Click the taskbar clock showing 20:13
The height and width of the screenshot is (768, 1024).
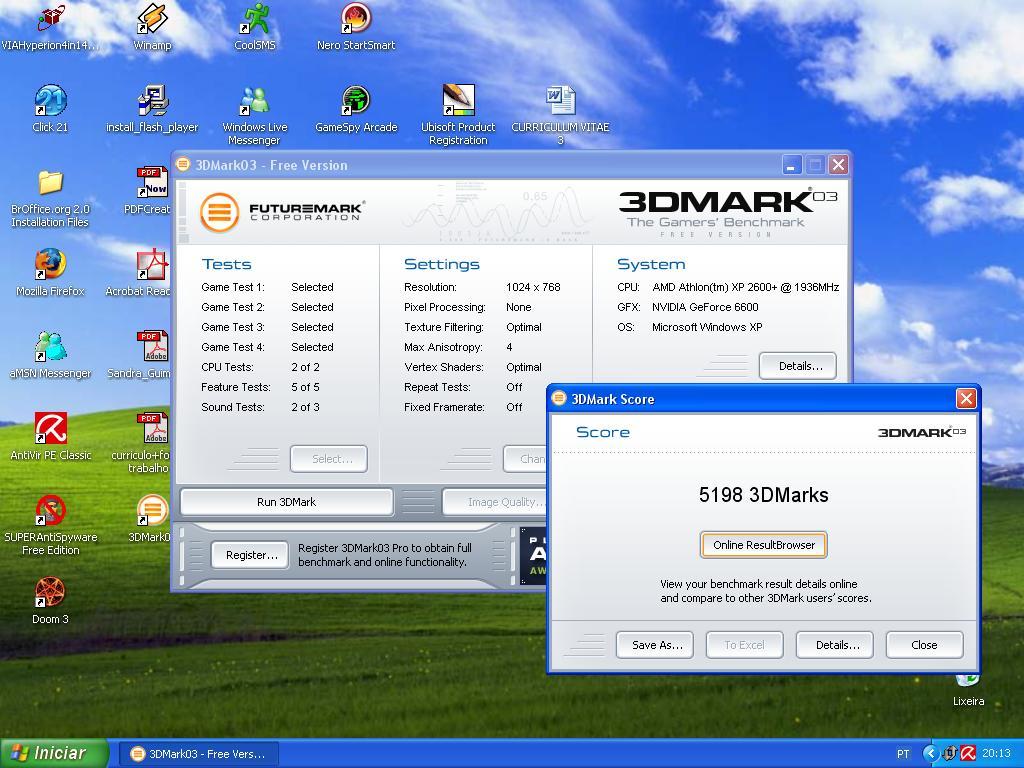click(x=997, y=754)
